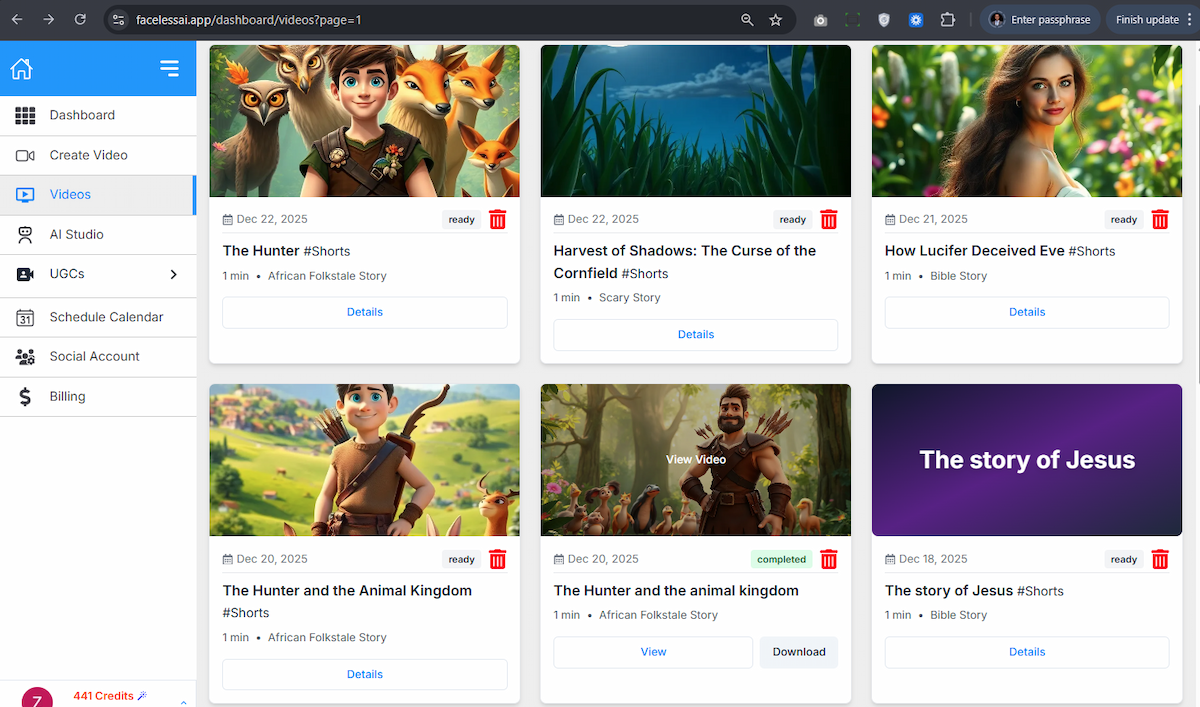Delete the 'Harvest of Shadows' video
Viewport: 1200px width, 707px height.
(828, 219)
